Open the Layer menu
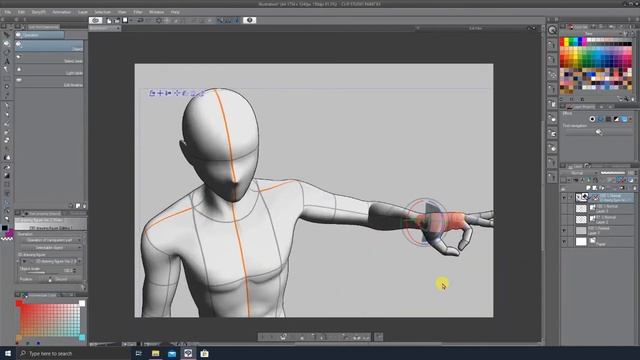This screenshot has height=360, width=640. [82, 12]
